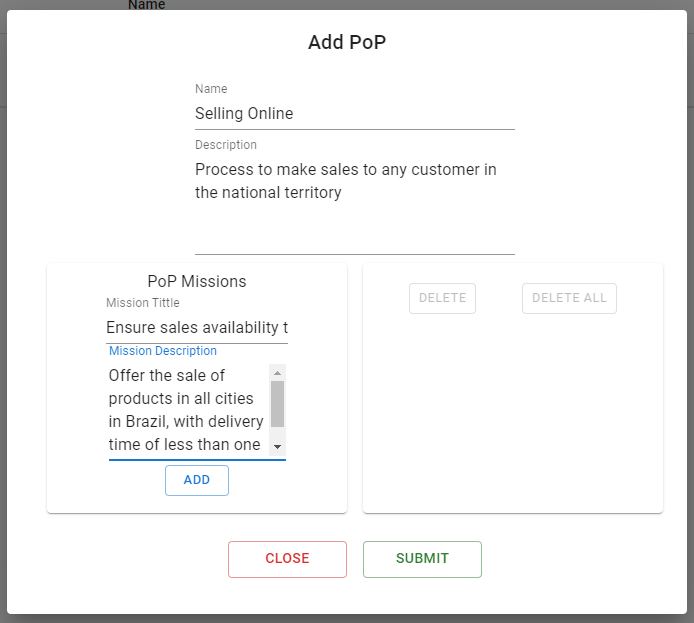Click the scroll down arrow in Mission Description
Screen dimensions: 694x623
point(278,447)
